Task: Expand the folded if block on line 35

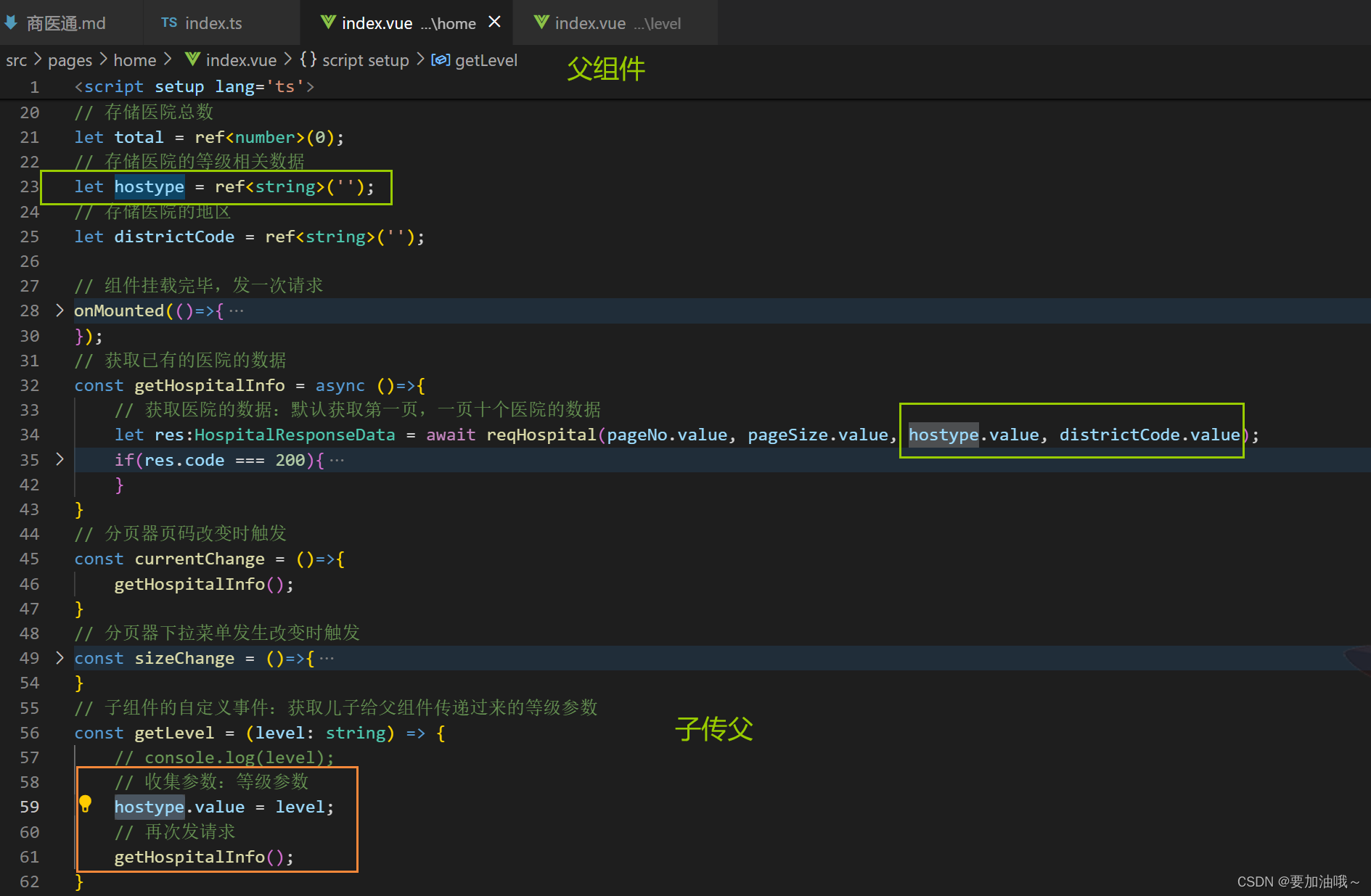Action: coord(60,459)
